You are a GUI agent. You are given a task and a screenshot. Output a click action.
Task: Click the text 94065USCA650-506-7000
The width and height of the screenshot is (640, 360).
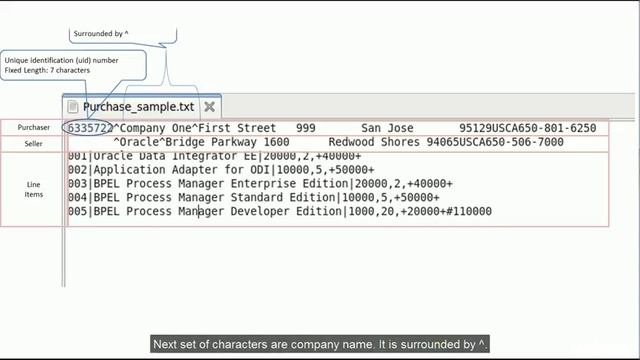point(495,142)
